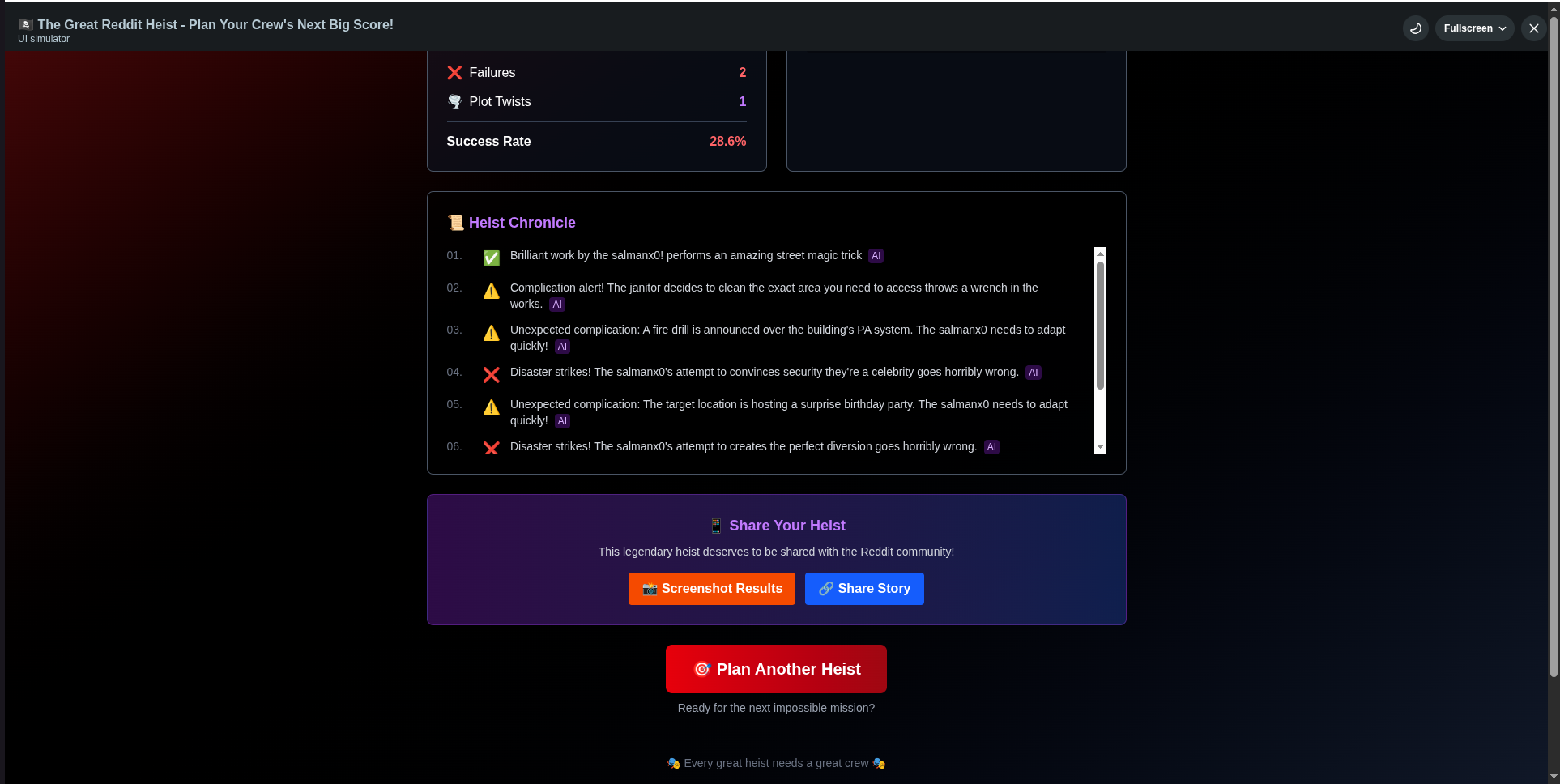
Task: Click the Plot Twists count 1
Action: click(742, 102)
